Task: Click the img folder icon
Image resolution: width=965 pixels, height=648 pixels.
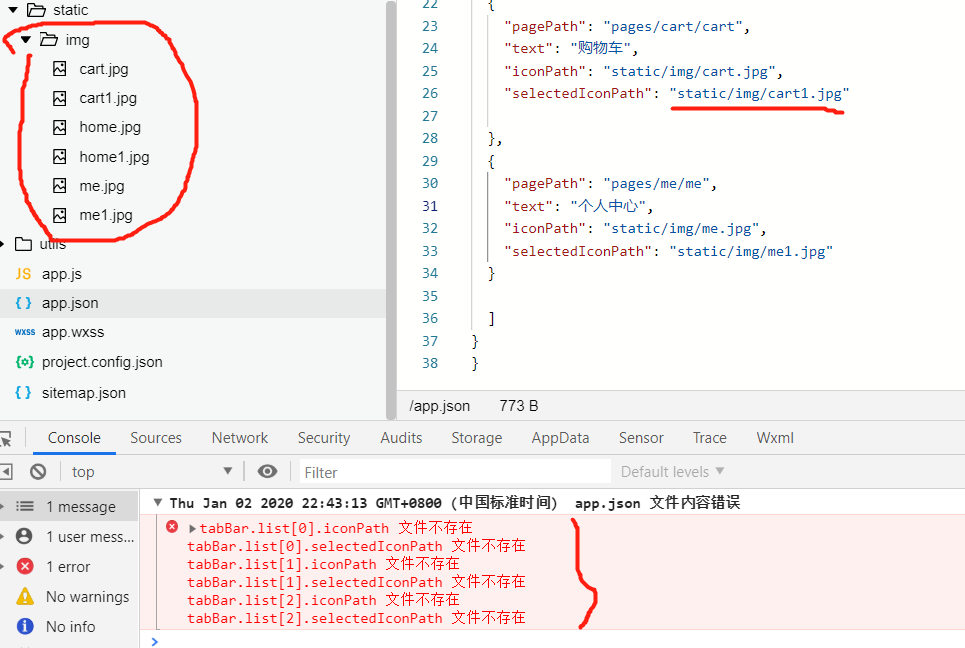Action: pyautogui.click(x=49, y=40)
